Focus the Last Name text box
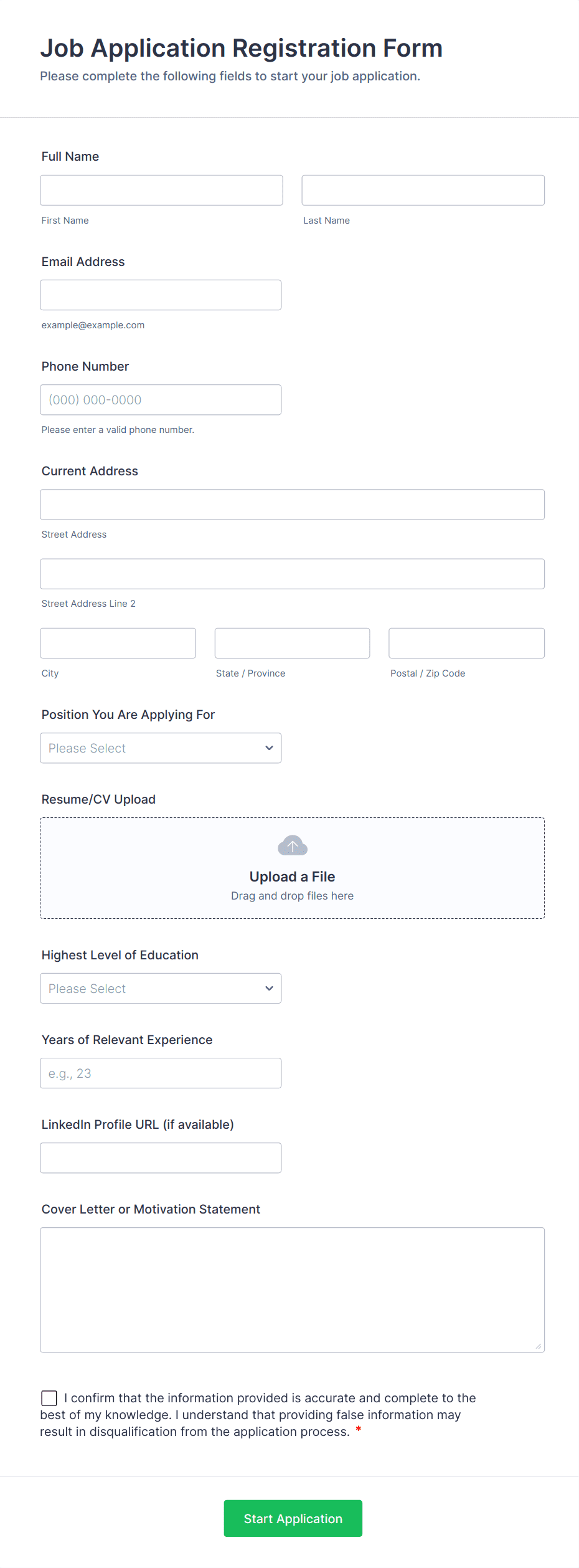This screenshot has width=579, height=1568. [423, 190]
